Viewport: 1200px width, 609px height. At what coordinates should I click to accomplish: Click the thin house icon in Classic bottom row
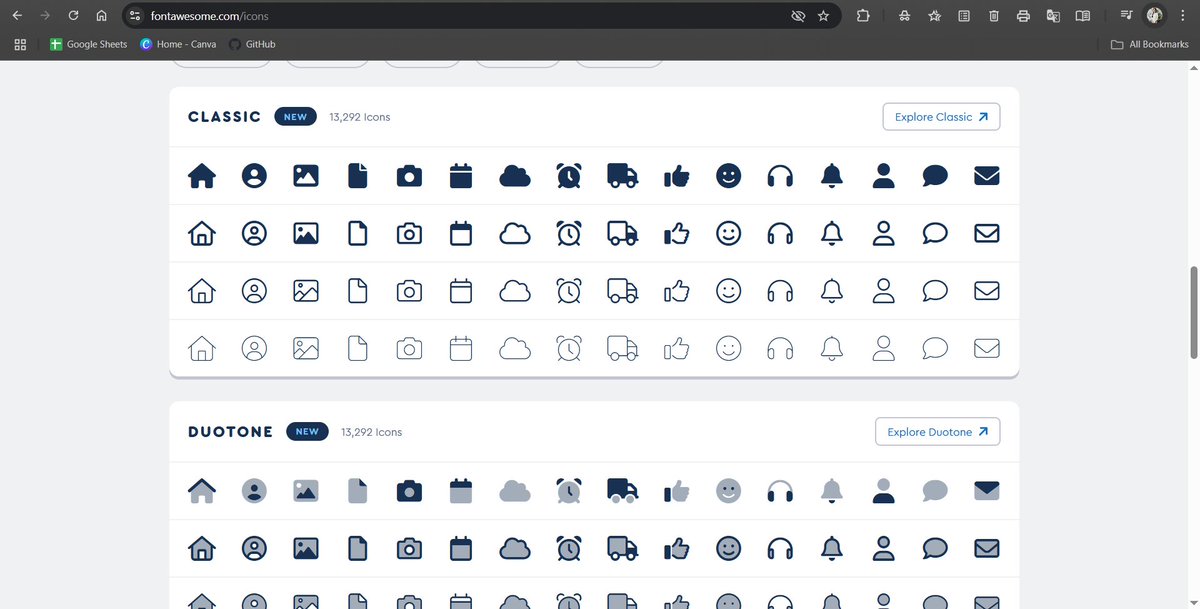pos(202,348)
